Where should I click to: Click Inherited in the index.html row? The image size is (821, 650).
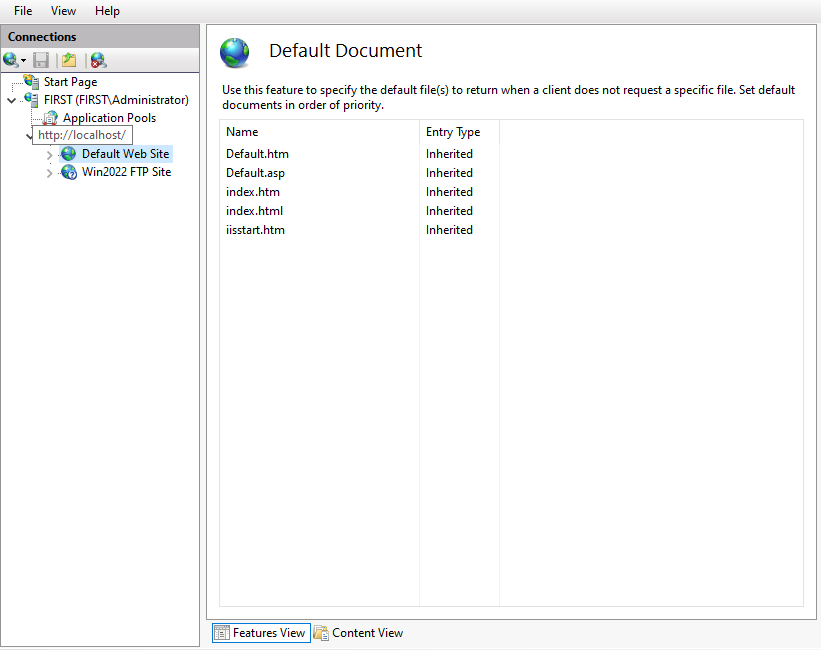point(449,211)
